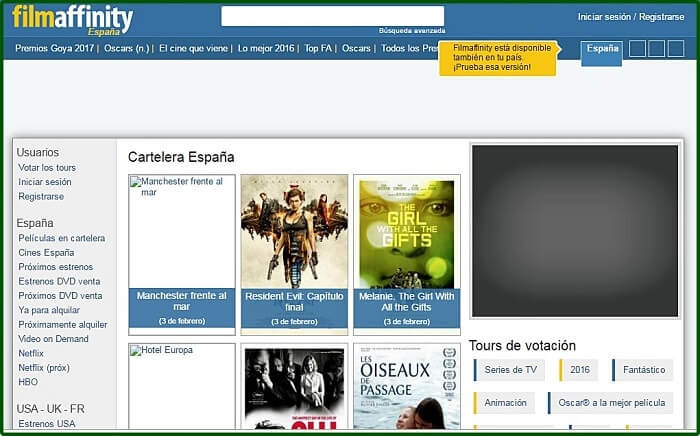Open the Búsqueda avanzada link

coord(410,31)
